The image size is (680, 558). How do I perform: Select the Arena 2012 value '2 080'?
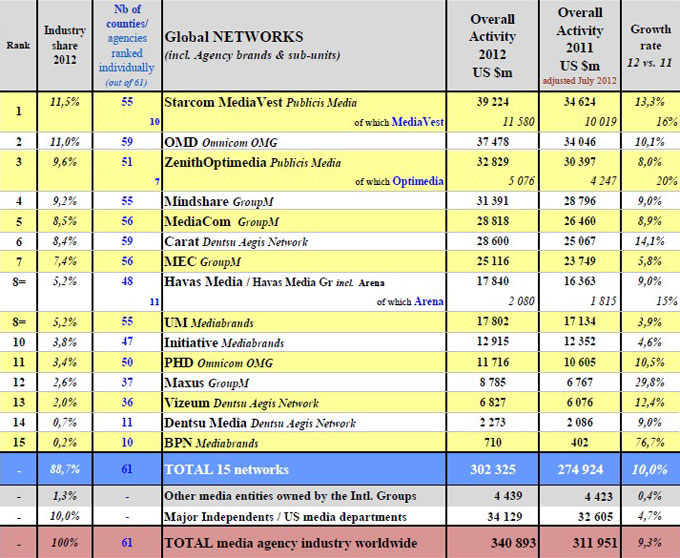point(522,301)
